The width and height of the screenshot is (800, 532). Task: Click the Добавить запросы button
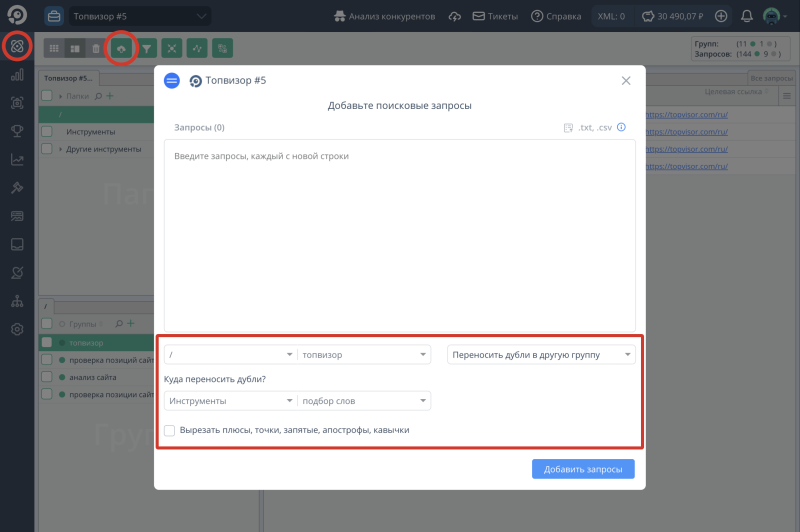(583, 469)
